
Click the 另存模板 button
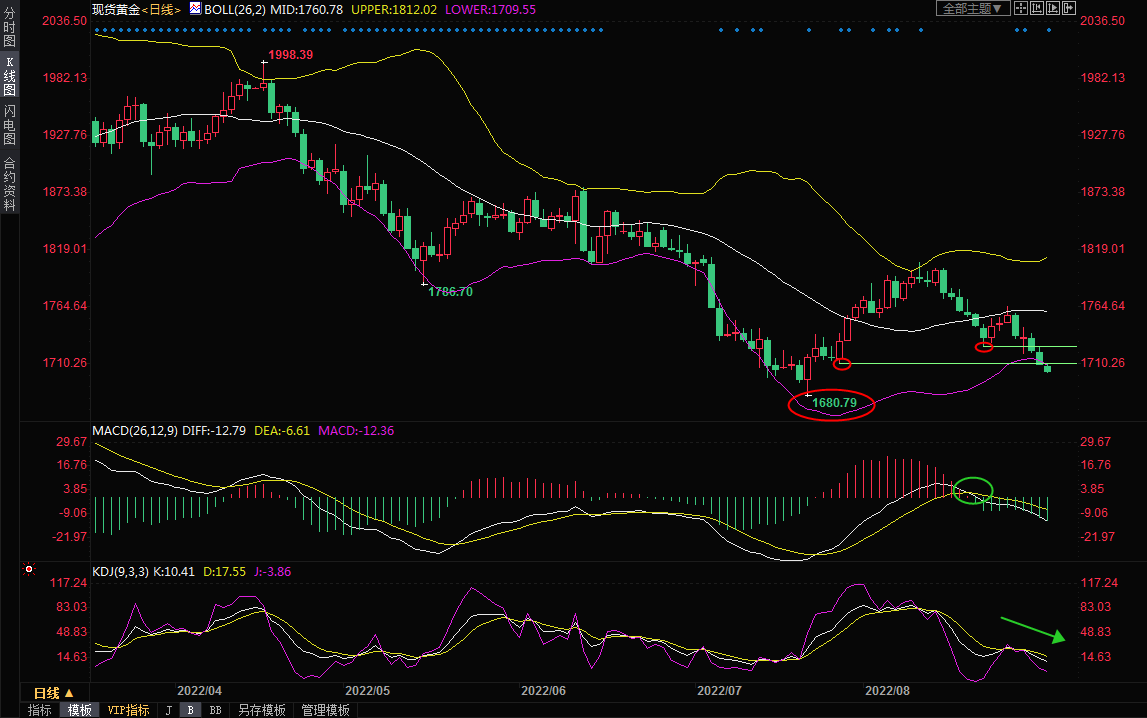pyautogui.click(x=261, y=710)
